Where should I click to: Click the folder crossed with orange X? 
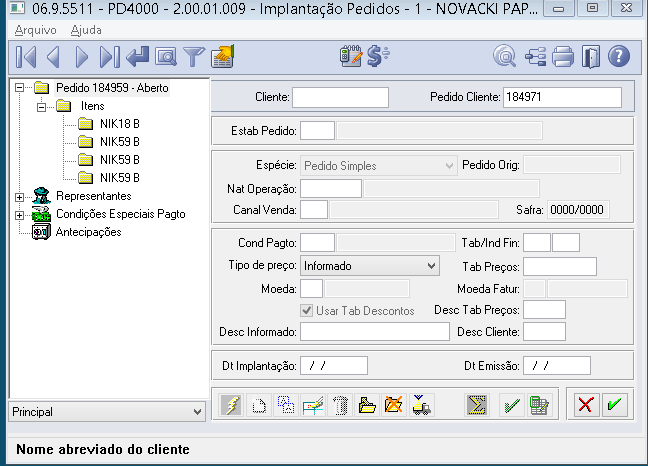(394, 405)
